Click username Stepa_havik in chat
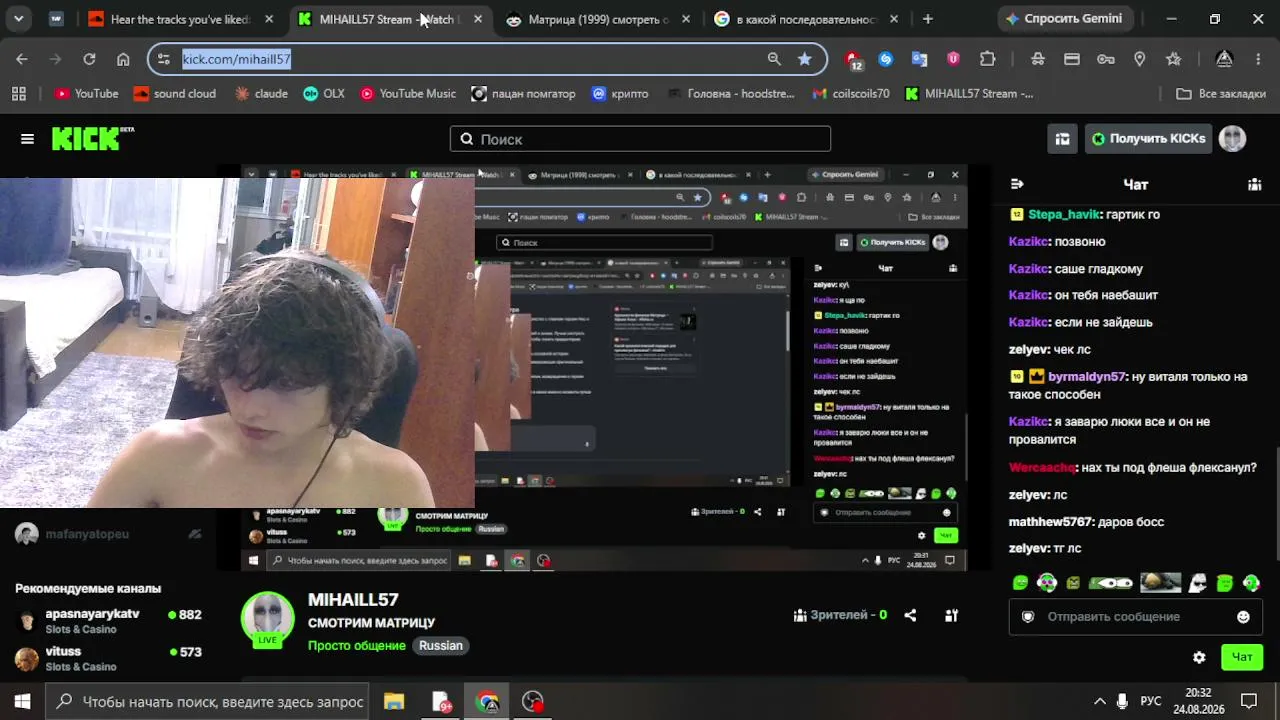Image resolution: width=1280 pixels, height=720 pixels. (x=1064, y=215)
